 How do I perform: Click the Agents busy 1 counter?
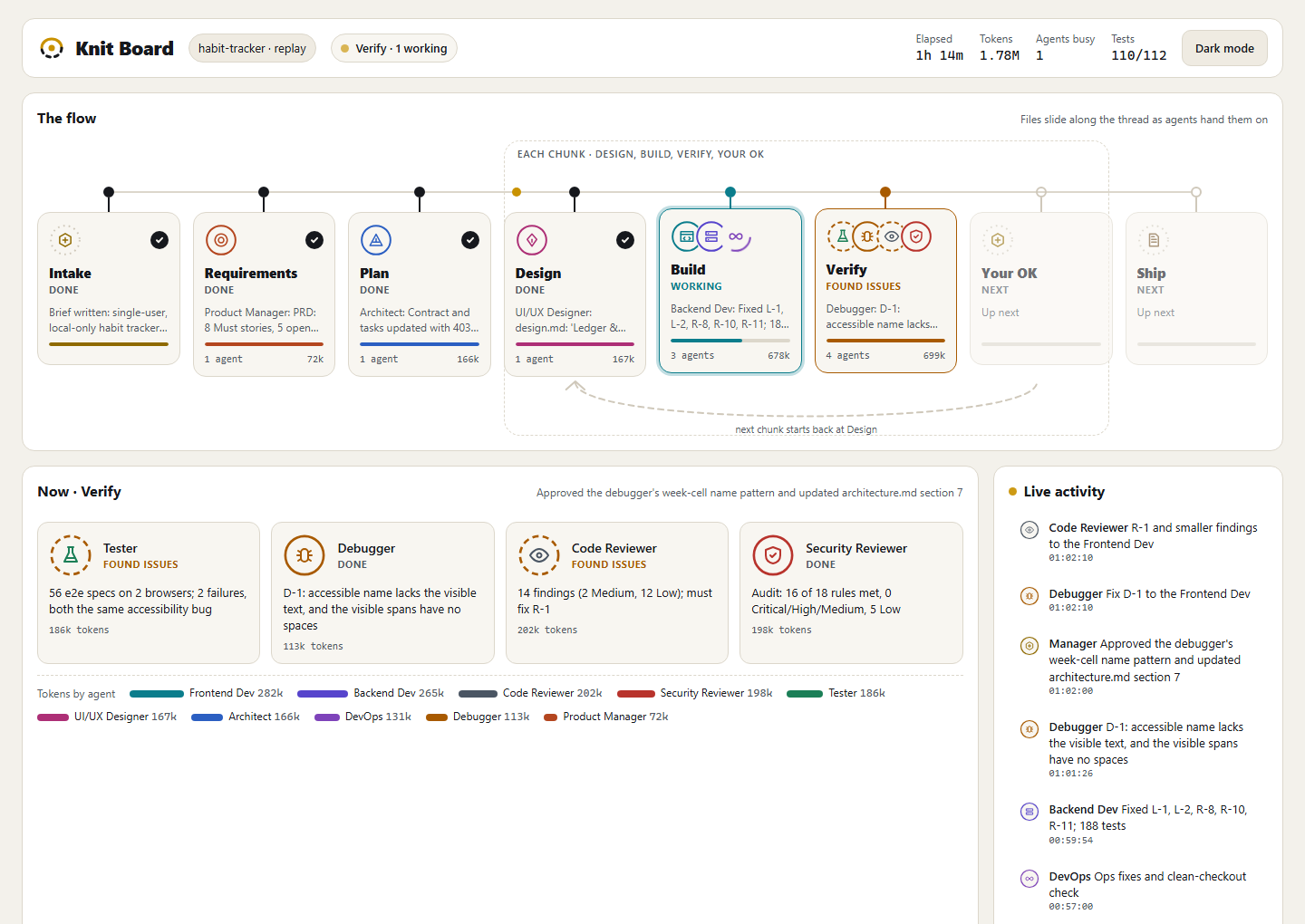[x=1065, y=48]
